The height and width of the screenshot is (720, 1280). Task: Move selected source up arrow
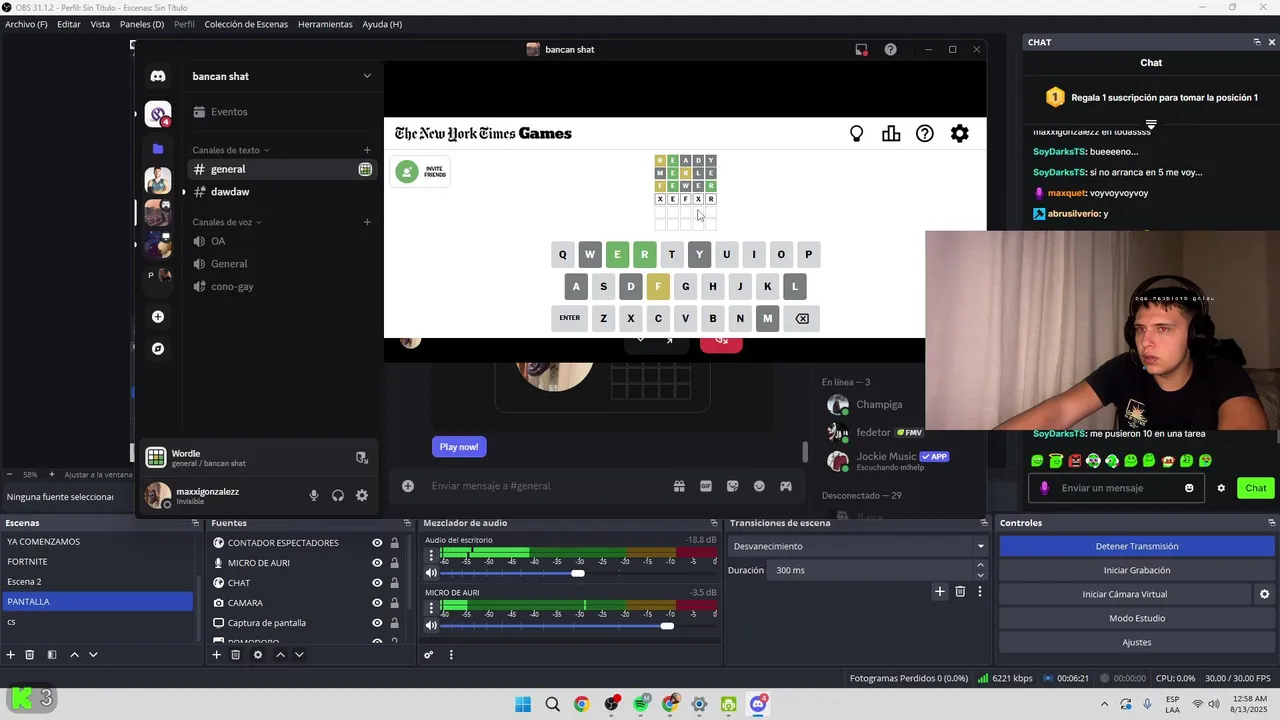click(280, 655)
